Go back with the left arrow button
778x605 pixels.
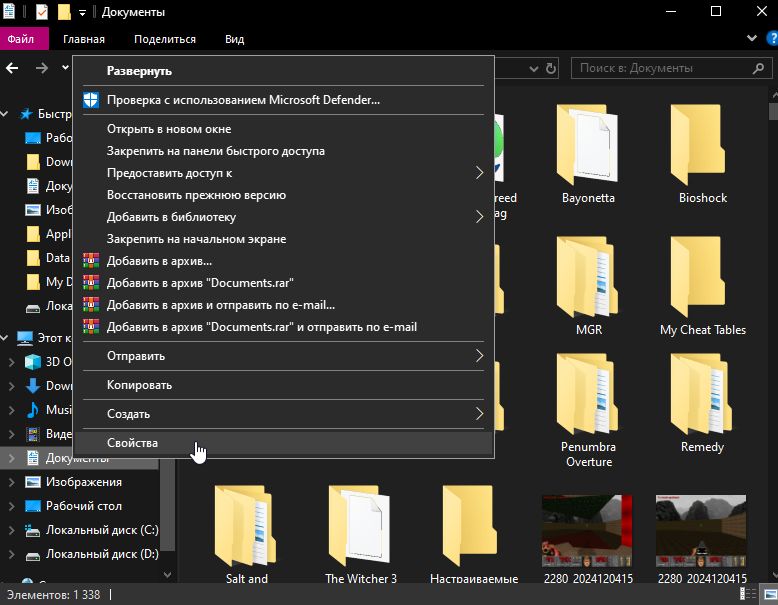coord(12,68)
